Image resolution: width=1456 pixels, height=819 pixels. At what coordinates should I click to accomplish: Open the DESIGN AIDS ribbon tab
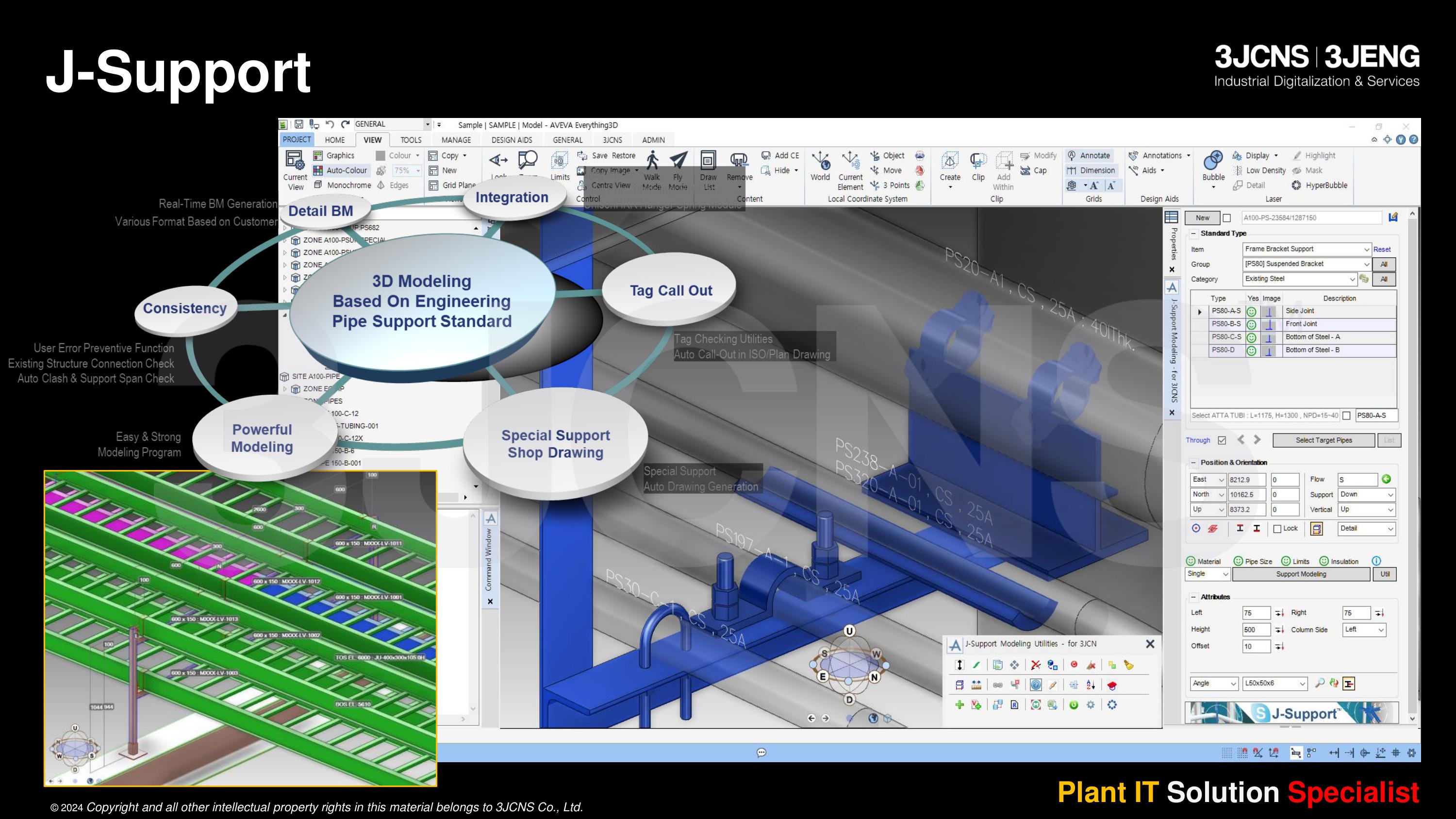click(x=512, y=140)
